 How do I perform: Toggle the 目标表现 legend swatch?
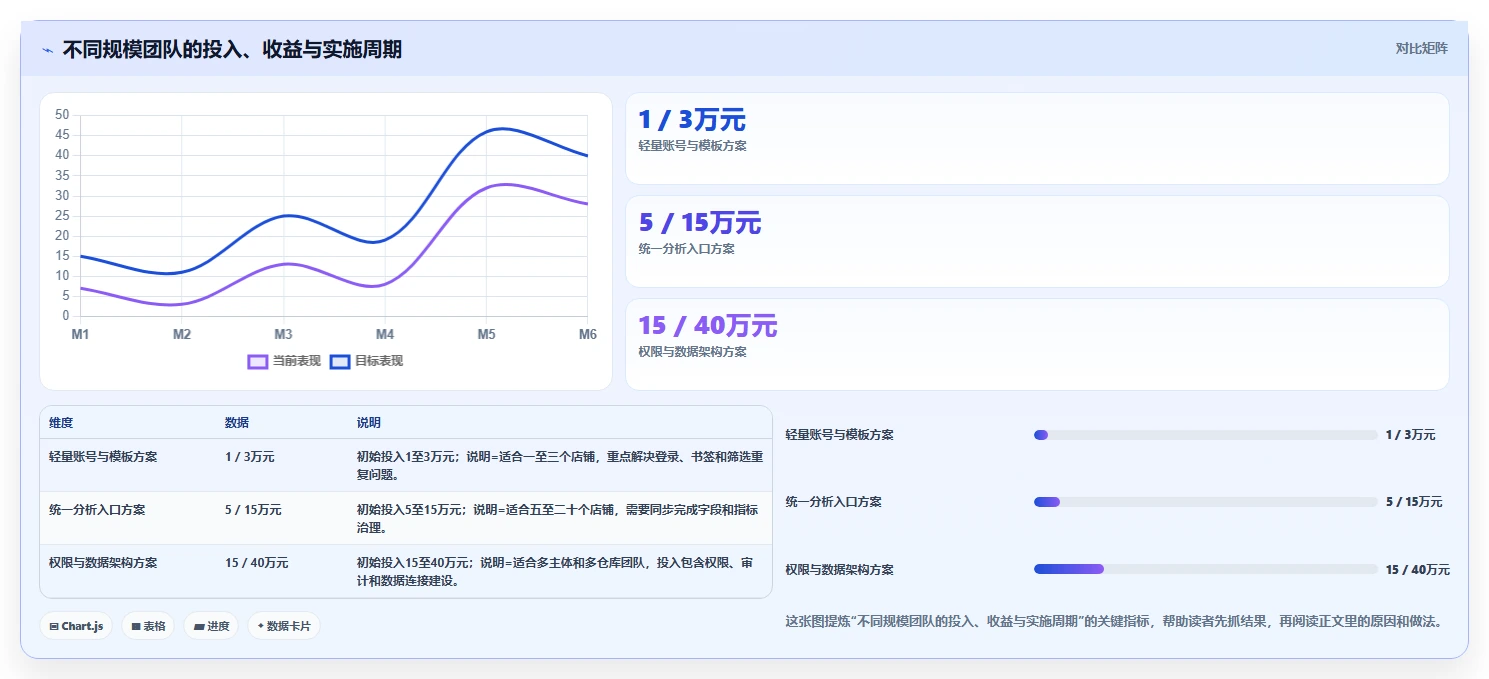point(340,361)
